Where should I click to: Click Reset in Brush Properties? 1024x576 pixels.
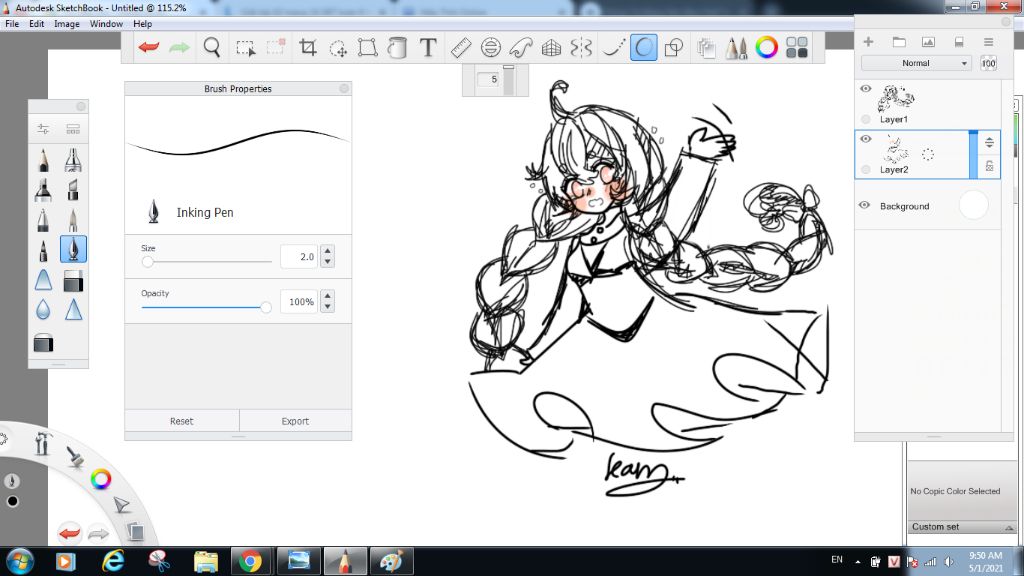182,421
